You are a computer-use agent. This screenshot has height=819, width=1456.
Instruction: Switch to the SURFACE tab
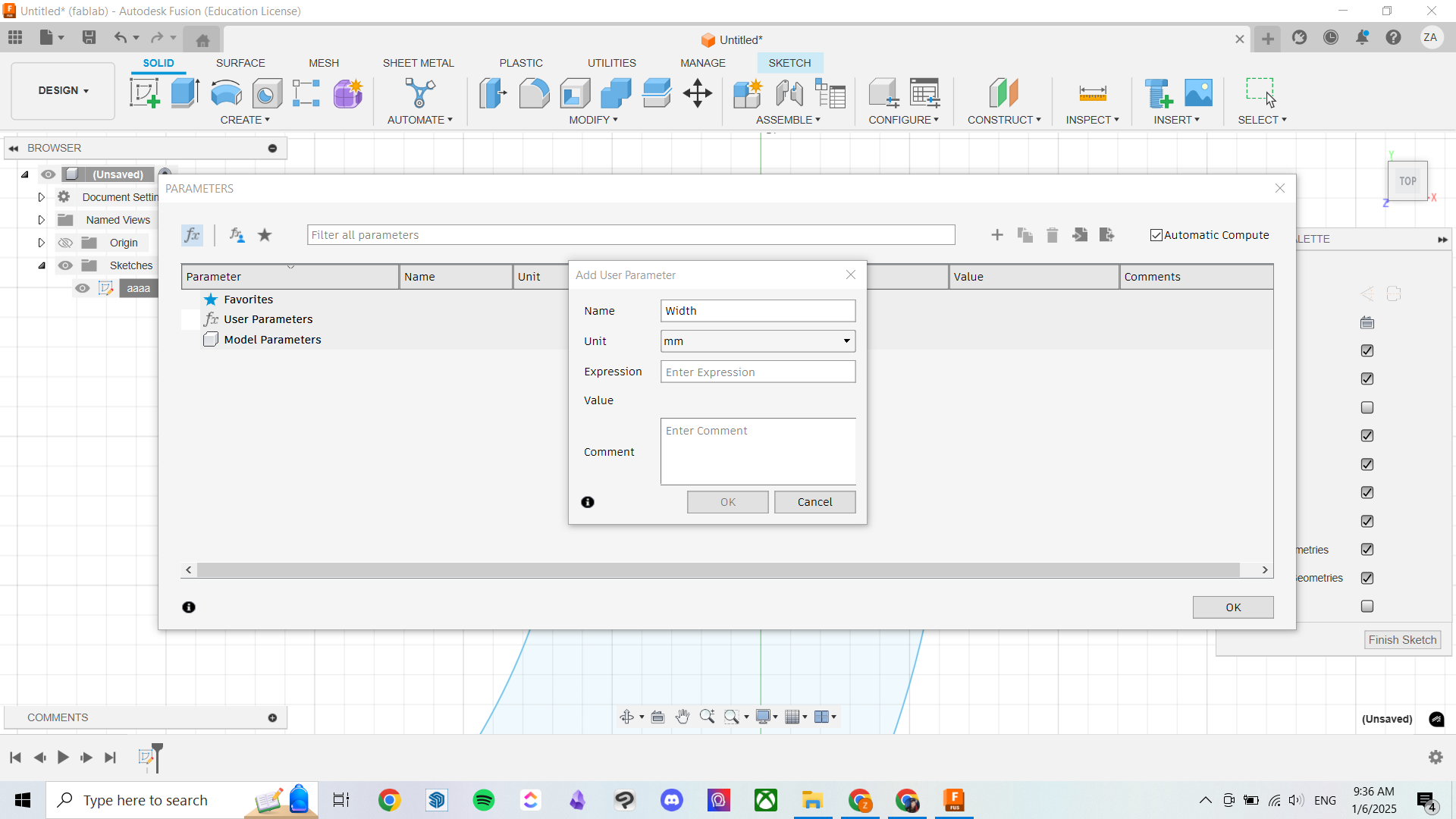click(240, 63)
